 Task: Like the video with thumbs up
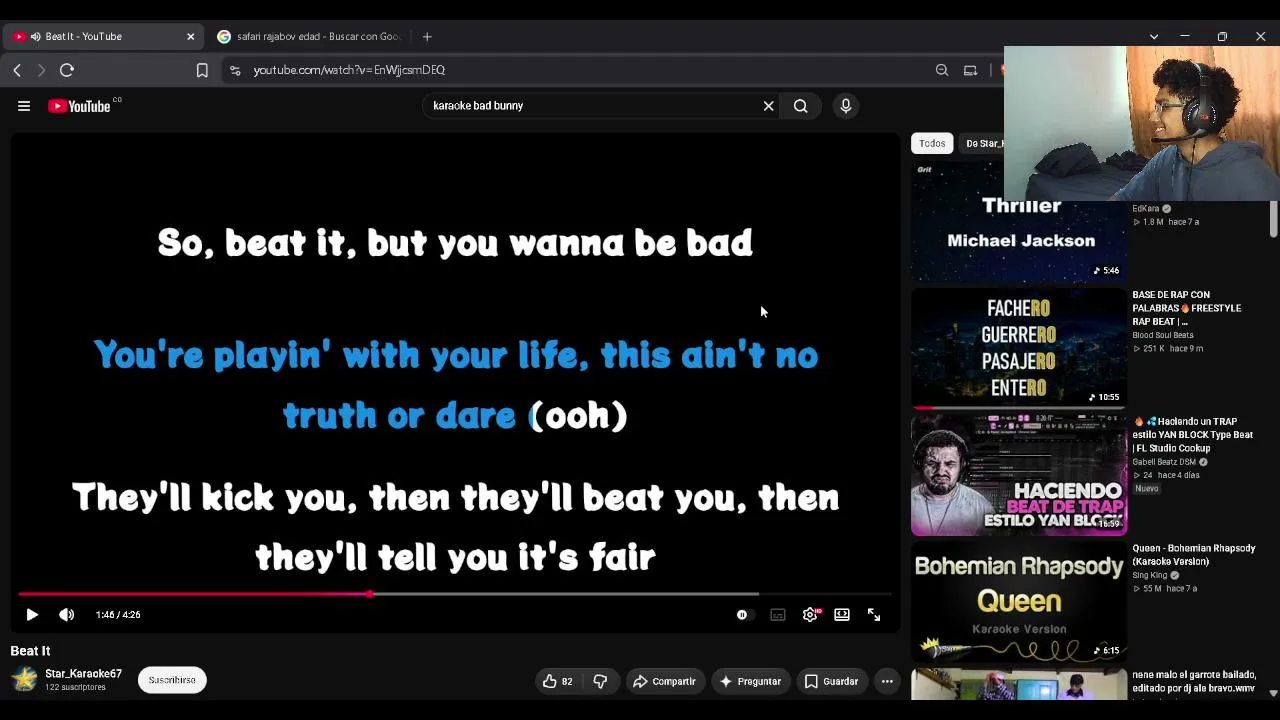point(558,682)
